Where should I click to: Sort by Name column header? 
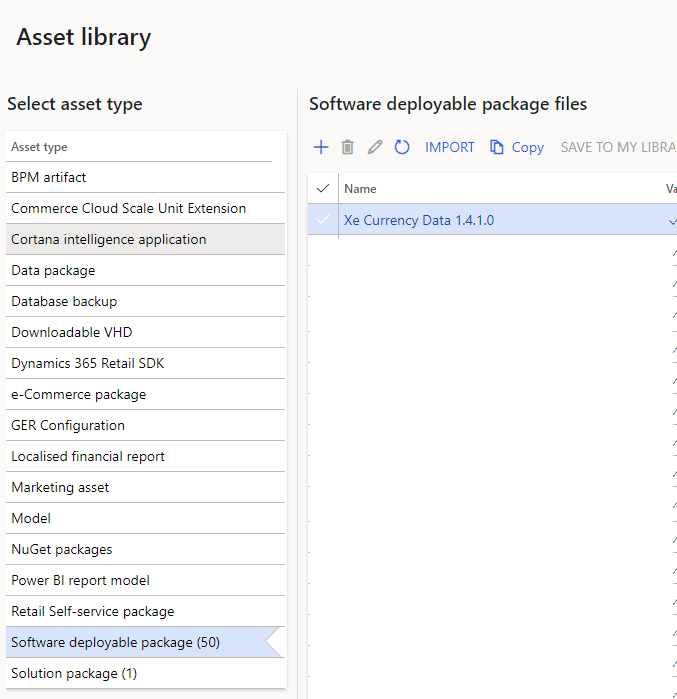(x=360, y=188)
